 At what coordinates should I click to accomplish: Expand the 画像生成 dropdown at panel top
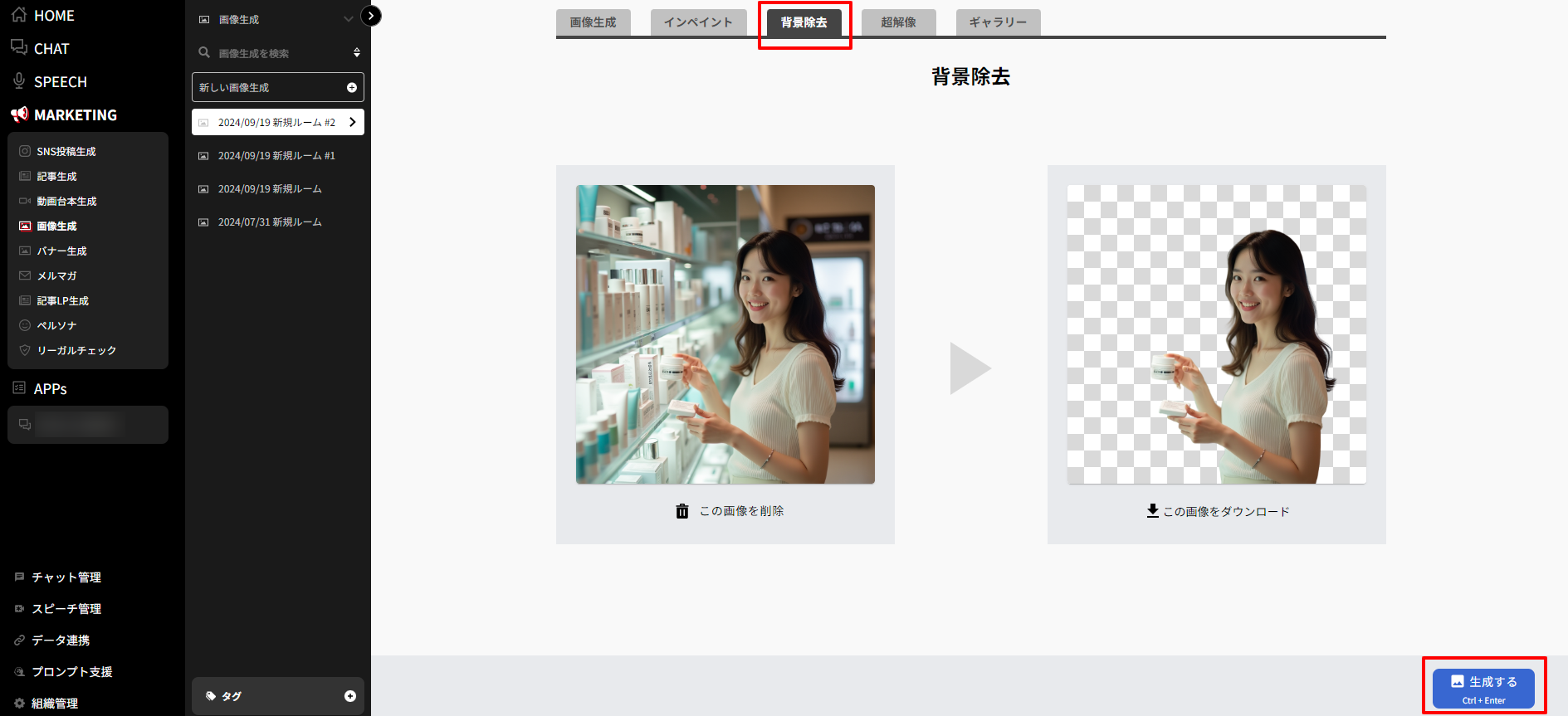tap(348, 19)
